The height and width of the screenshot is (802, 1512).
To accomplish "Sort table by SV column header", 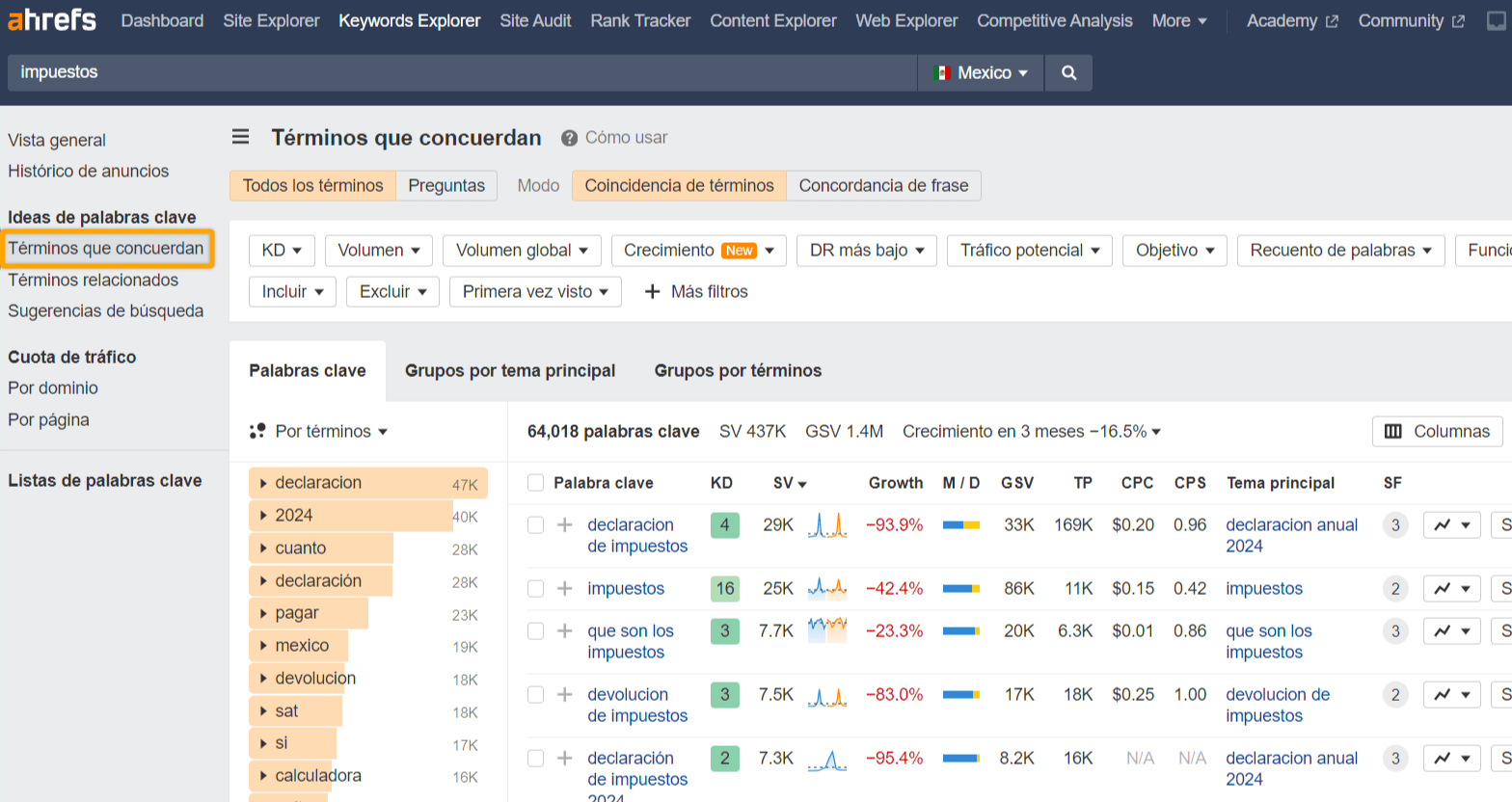I will point(790,483).
